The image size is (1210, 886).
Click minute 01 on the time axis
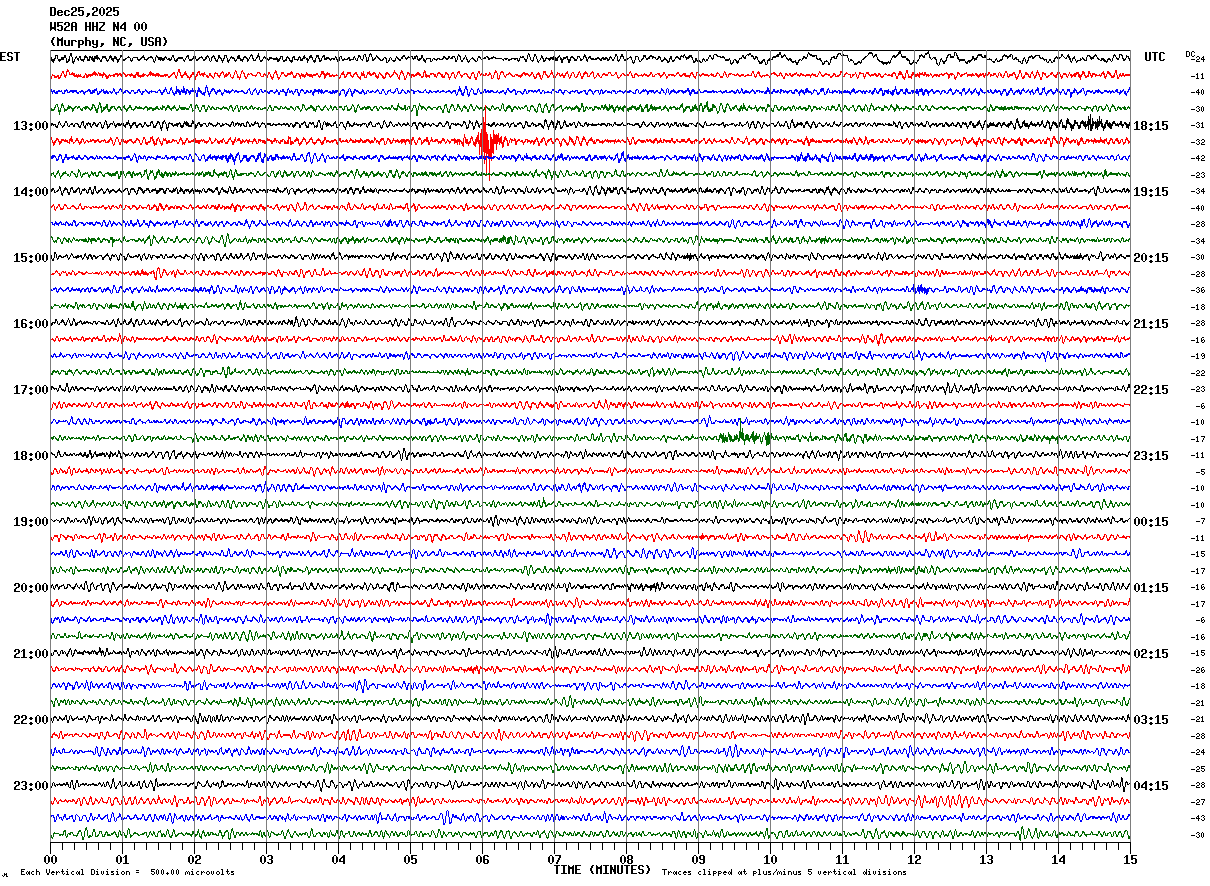point(122,859)
